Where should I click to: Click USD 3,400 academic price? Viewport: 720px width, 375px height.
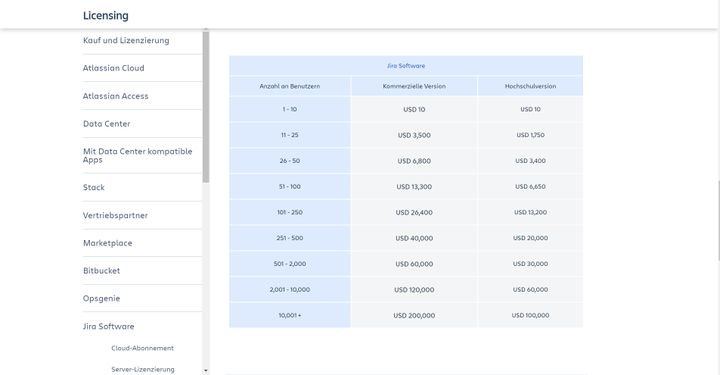(530, 161)
